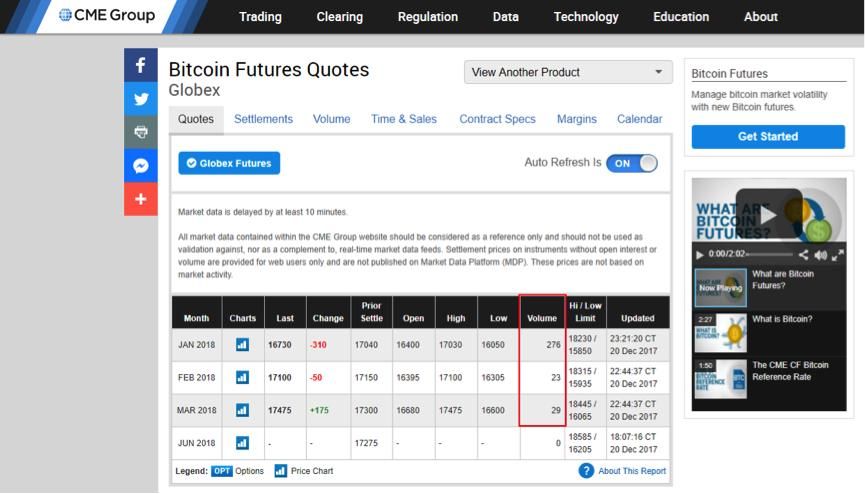Toggle the Globex Futures button

coord(229,163)
